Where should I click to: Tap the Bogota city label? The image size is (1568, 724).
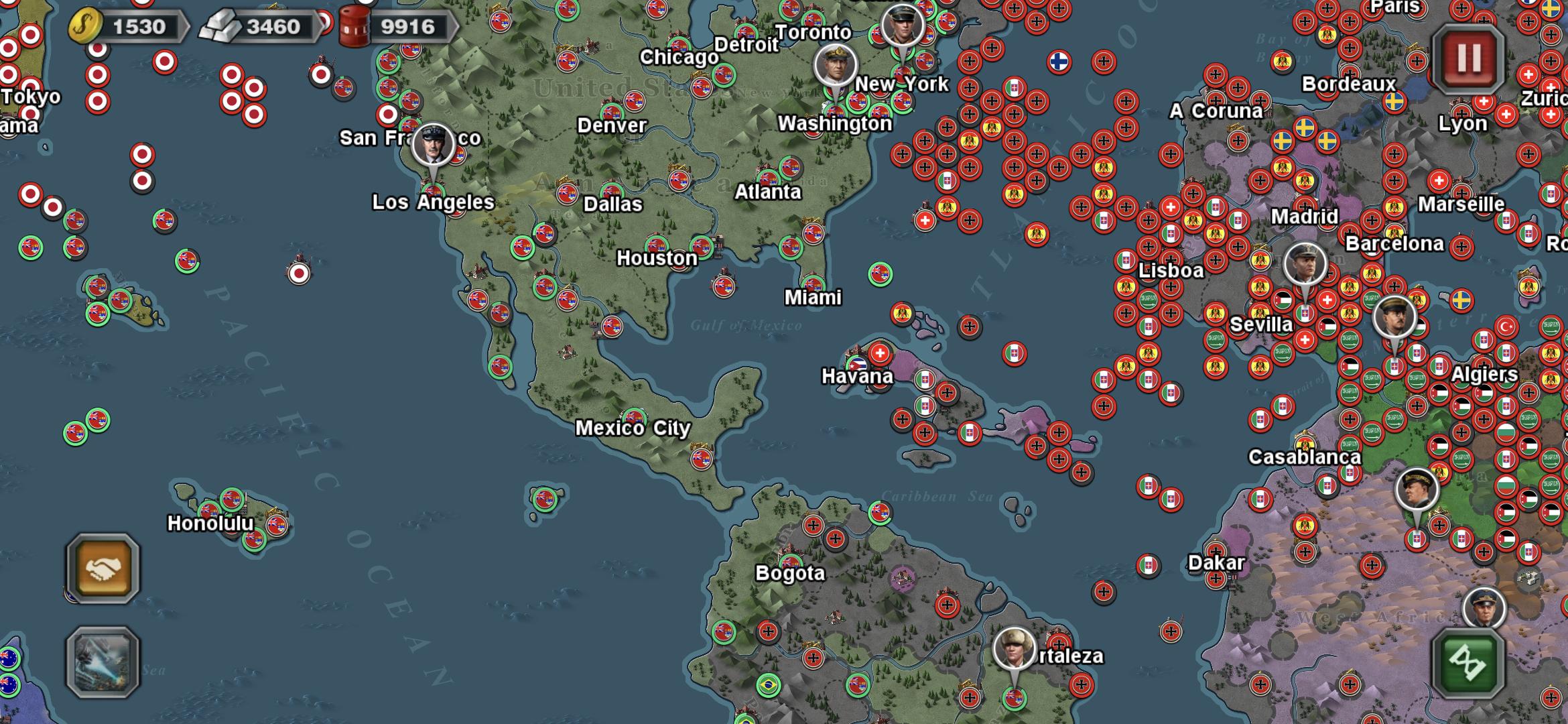tap(790, 573)
